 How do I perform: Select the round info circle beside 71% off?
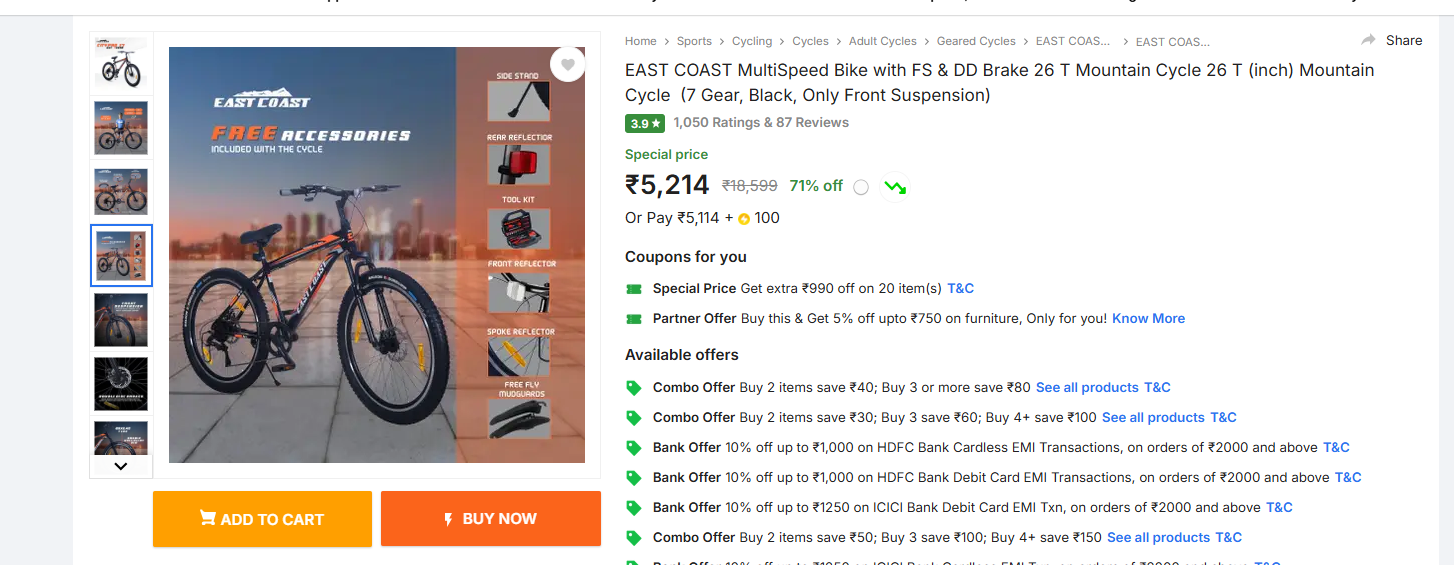pos(861,187)
